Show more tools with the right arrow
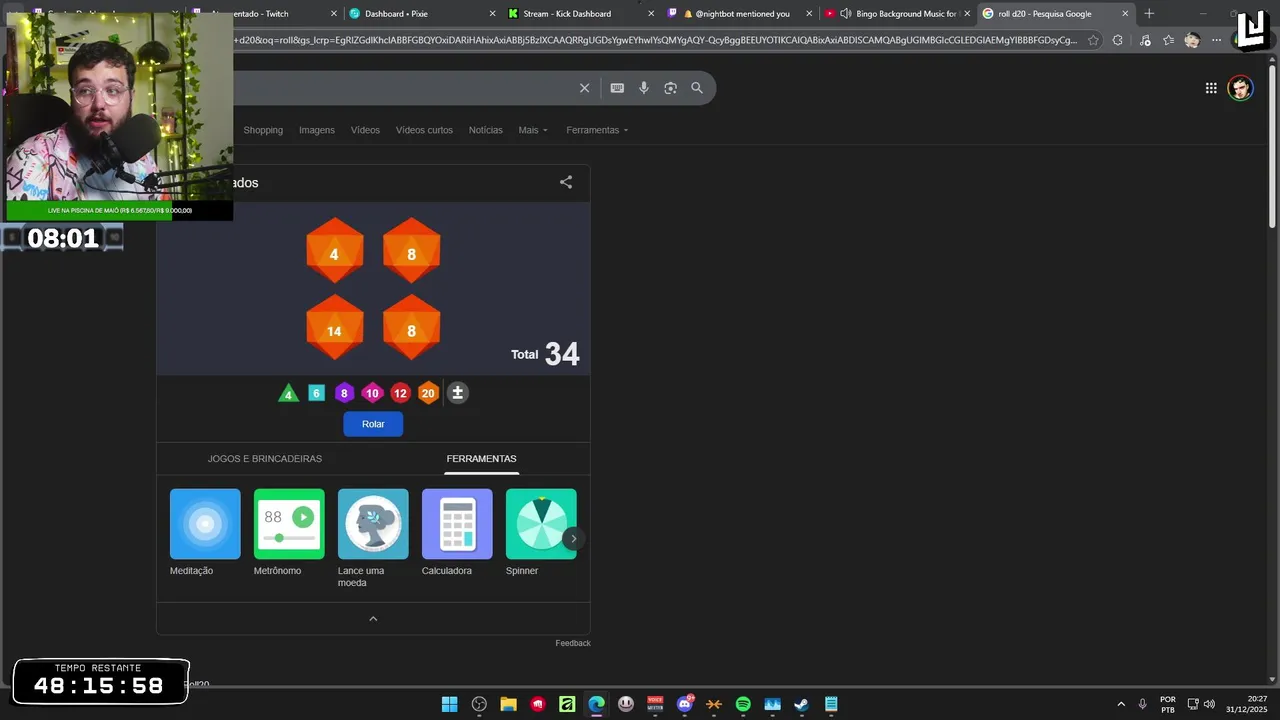 click(x=573, y=539)
